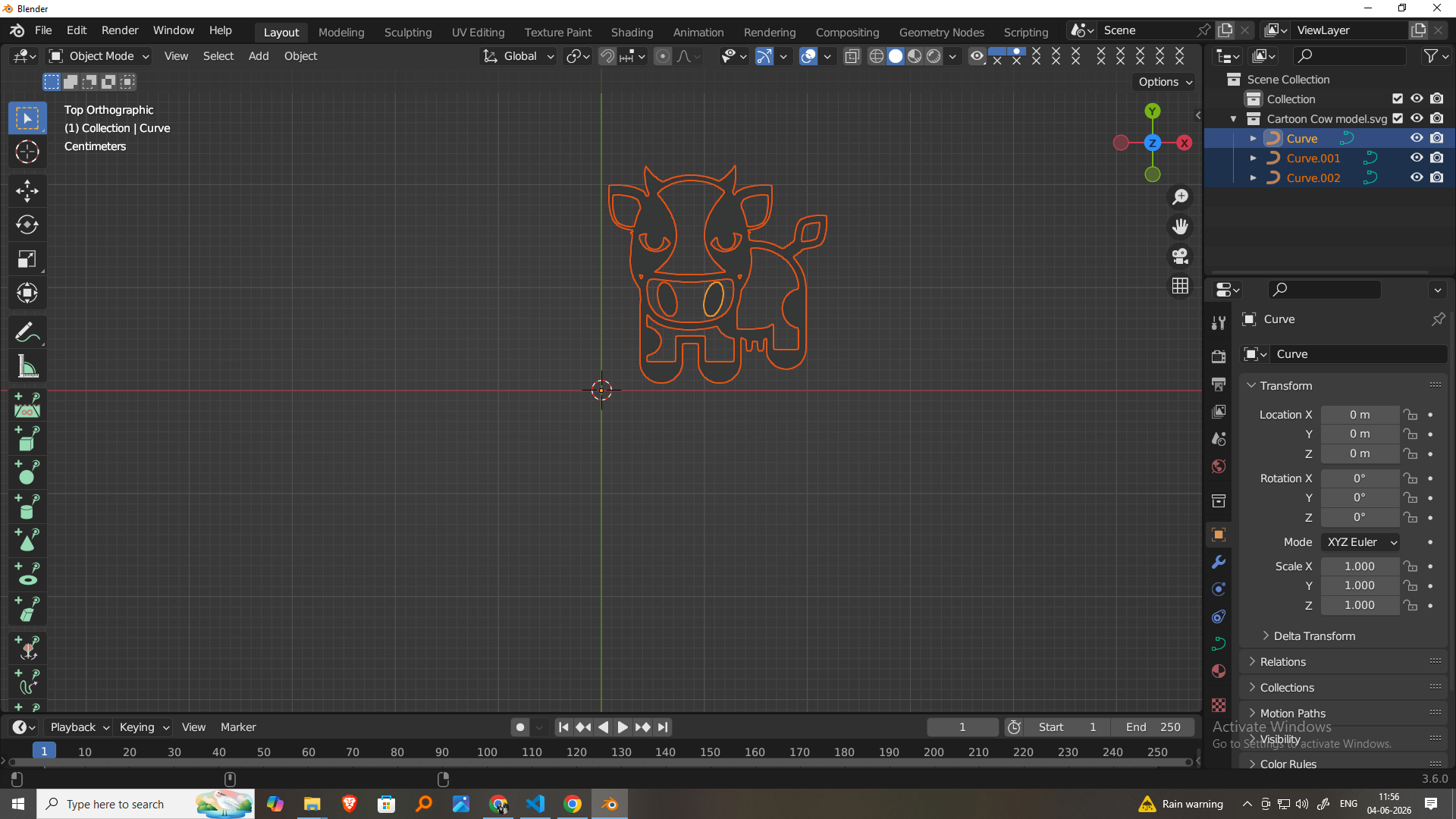Hide Curve.002 in viewport
Screen dimensions: 1456x819
[1416, 177]
